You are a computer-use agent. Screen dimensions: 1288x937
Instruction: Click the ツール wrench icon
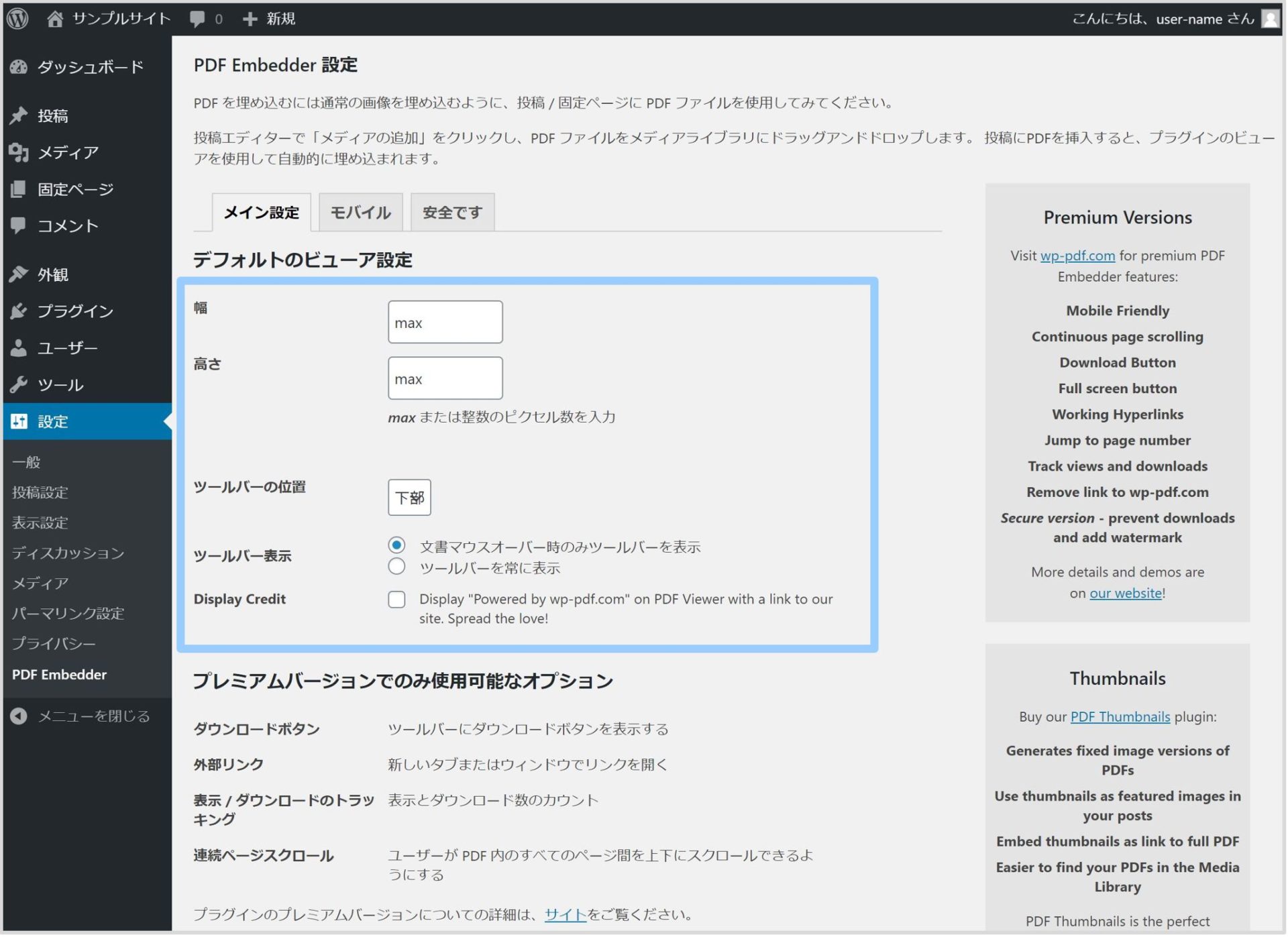(19, 384)
